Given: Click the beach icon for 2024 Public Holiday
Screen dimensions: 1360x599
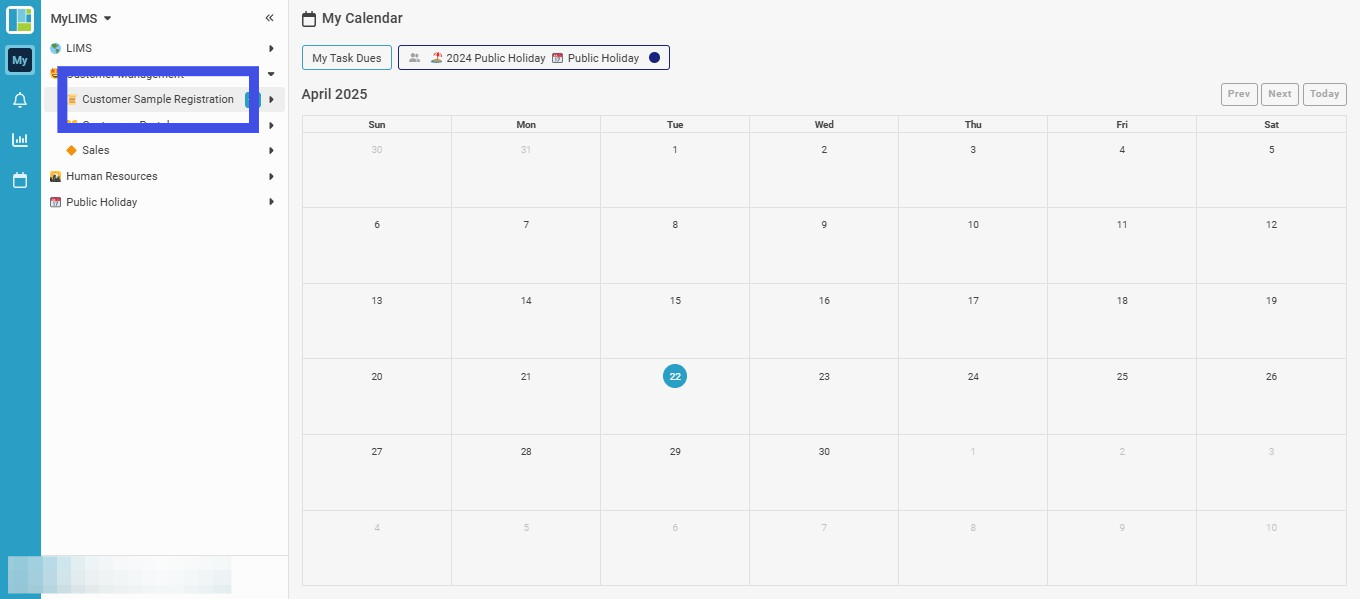Looking at the screenshot, I should pos(437,58).
